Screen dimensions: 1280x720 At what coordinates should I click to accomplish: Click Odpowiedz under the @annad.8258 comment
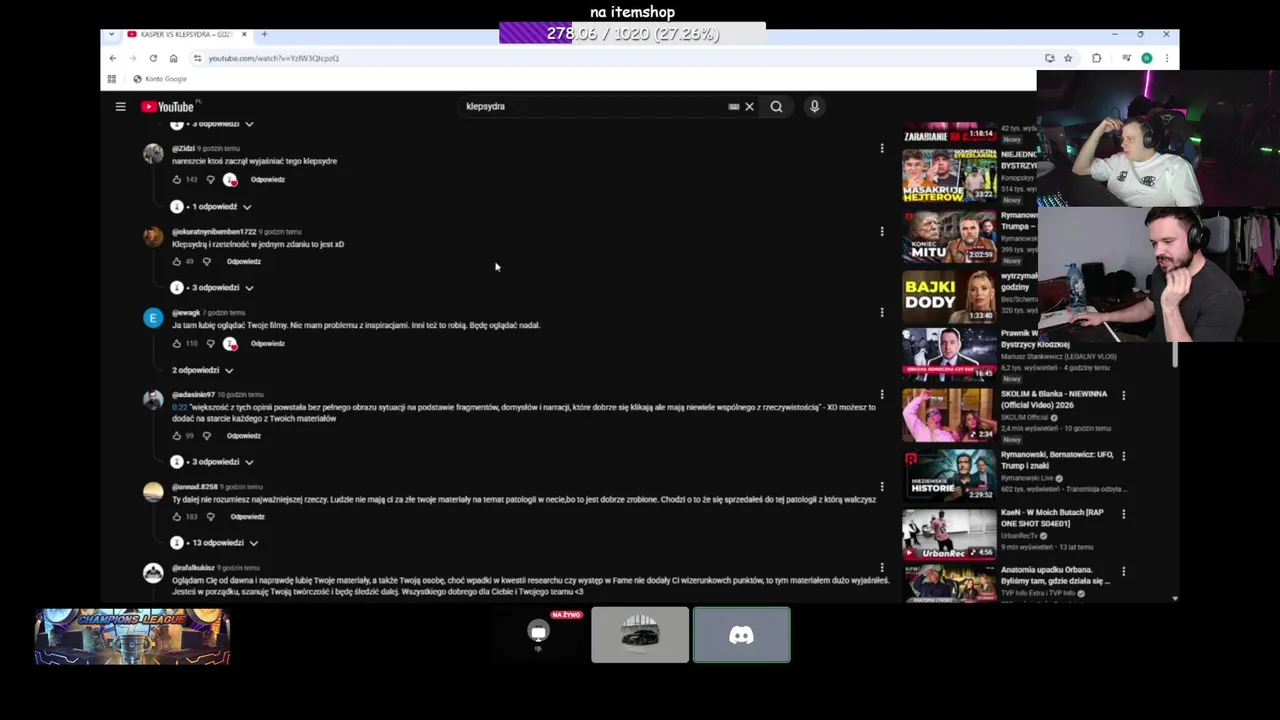click(x=247, y=517)
